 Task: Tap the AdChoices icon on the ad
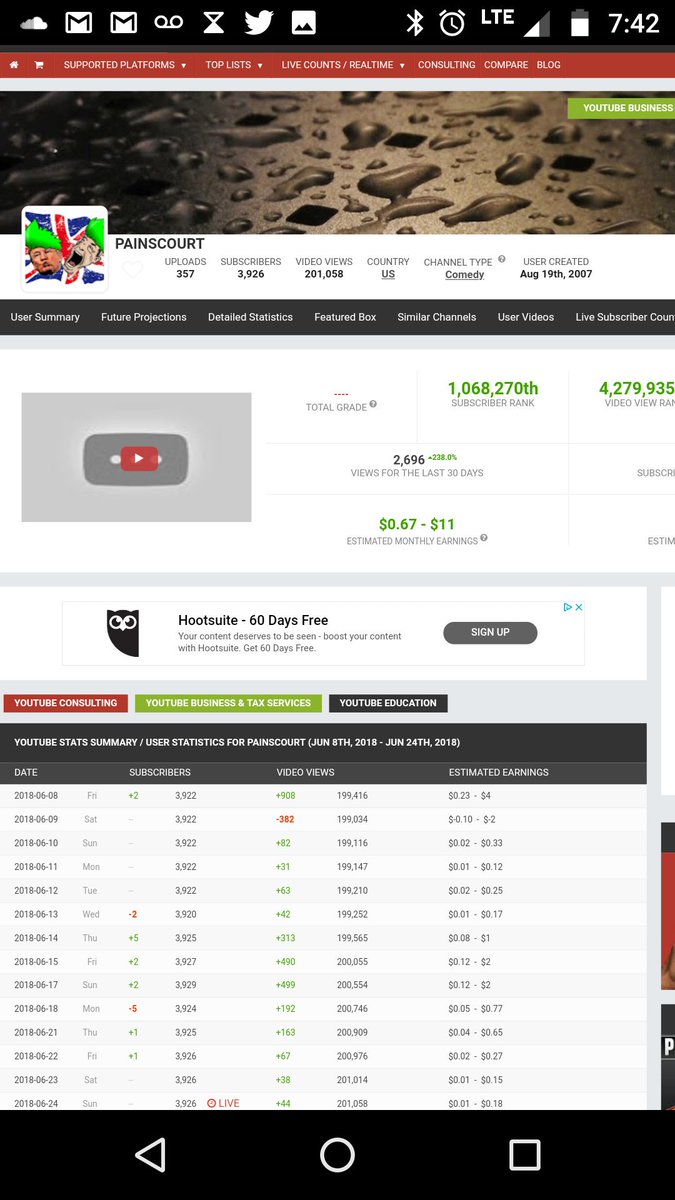point(567,607)
